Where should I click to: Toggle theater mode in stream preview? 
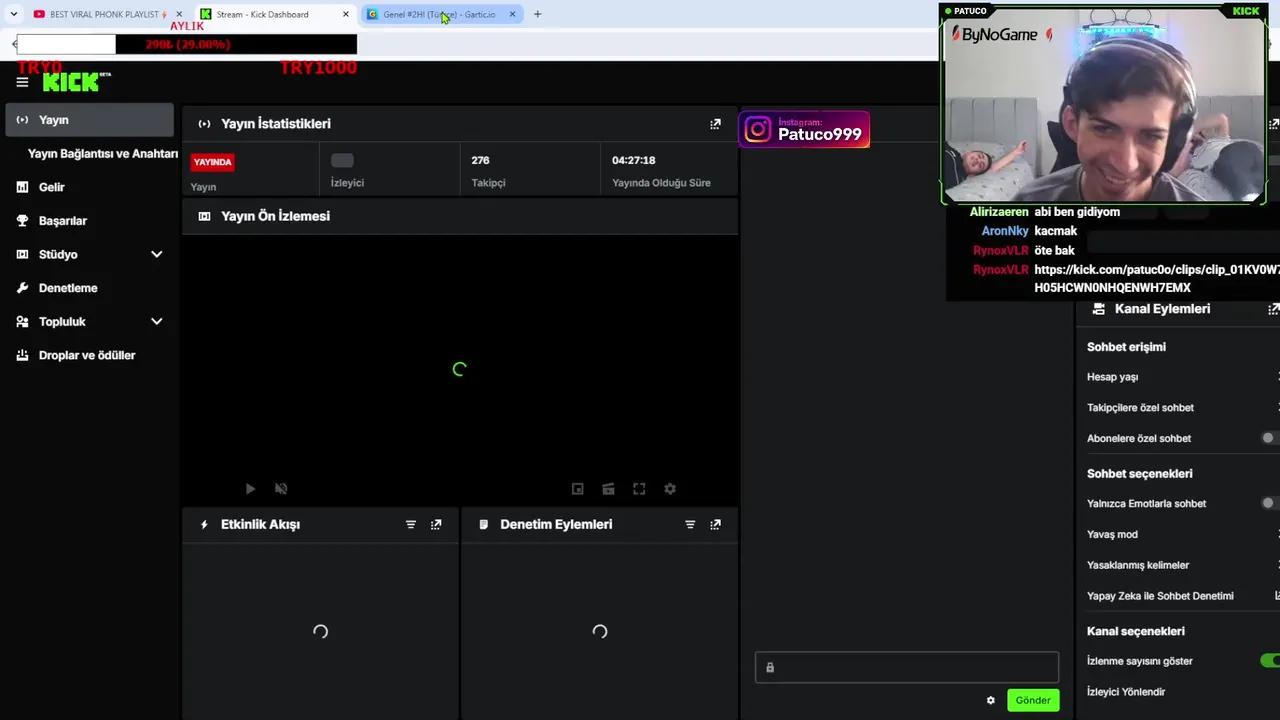(608, 489)
